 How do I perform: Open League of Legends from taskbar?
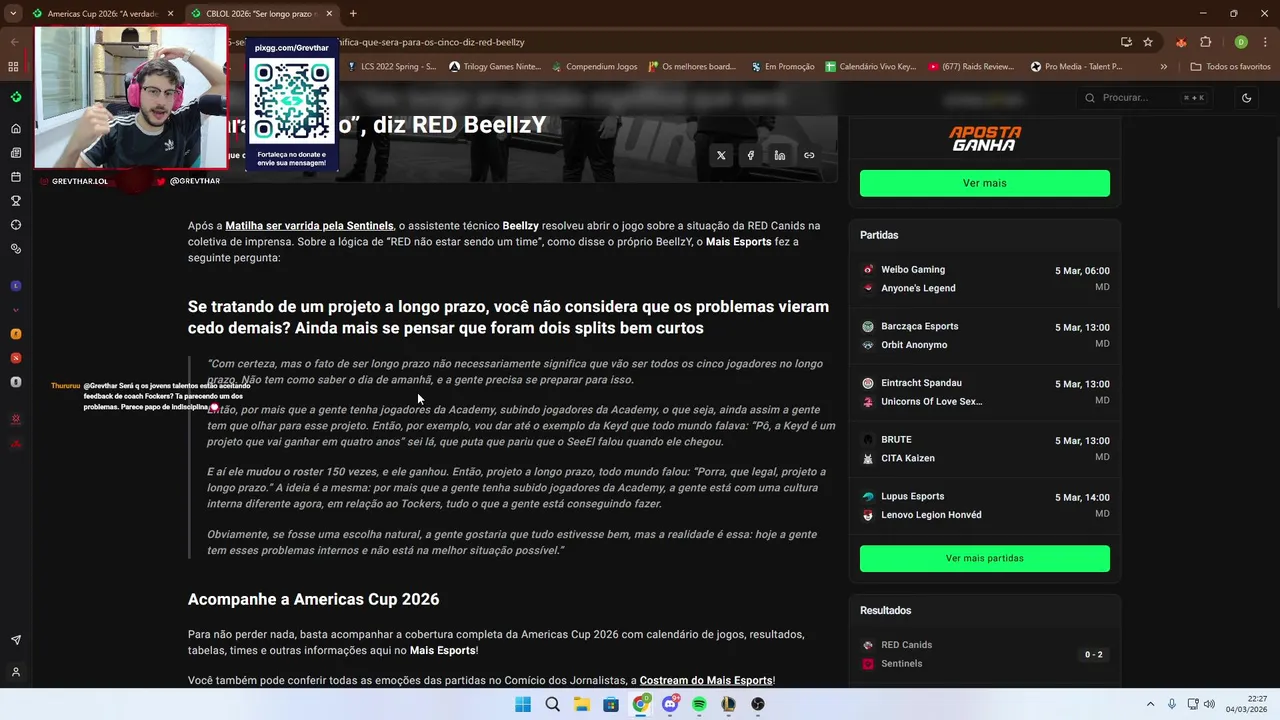pyautogui.click(x=728, y=704)
